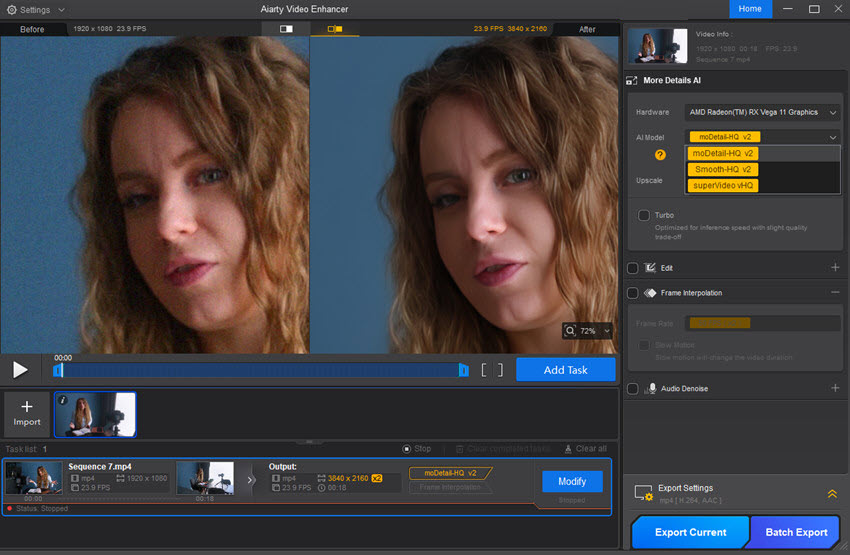The width and height of the screenshot is (850, 555).
Task: Select the imported Sequence 7 thumbnail
Action: click(x=95, y=414)
